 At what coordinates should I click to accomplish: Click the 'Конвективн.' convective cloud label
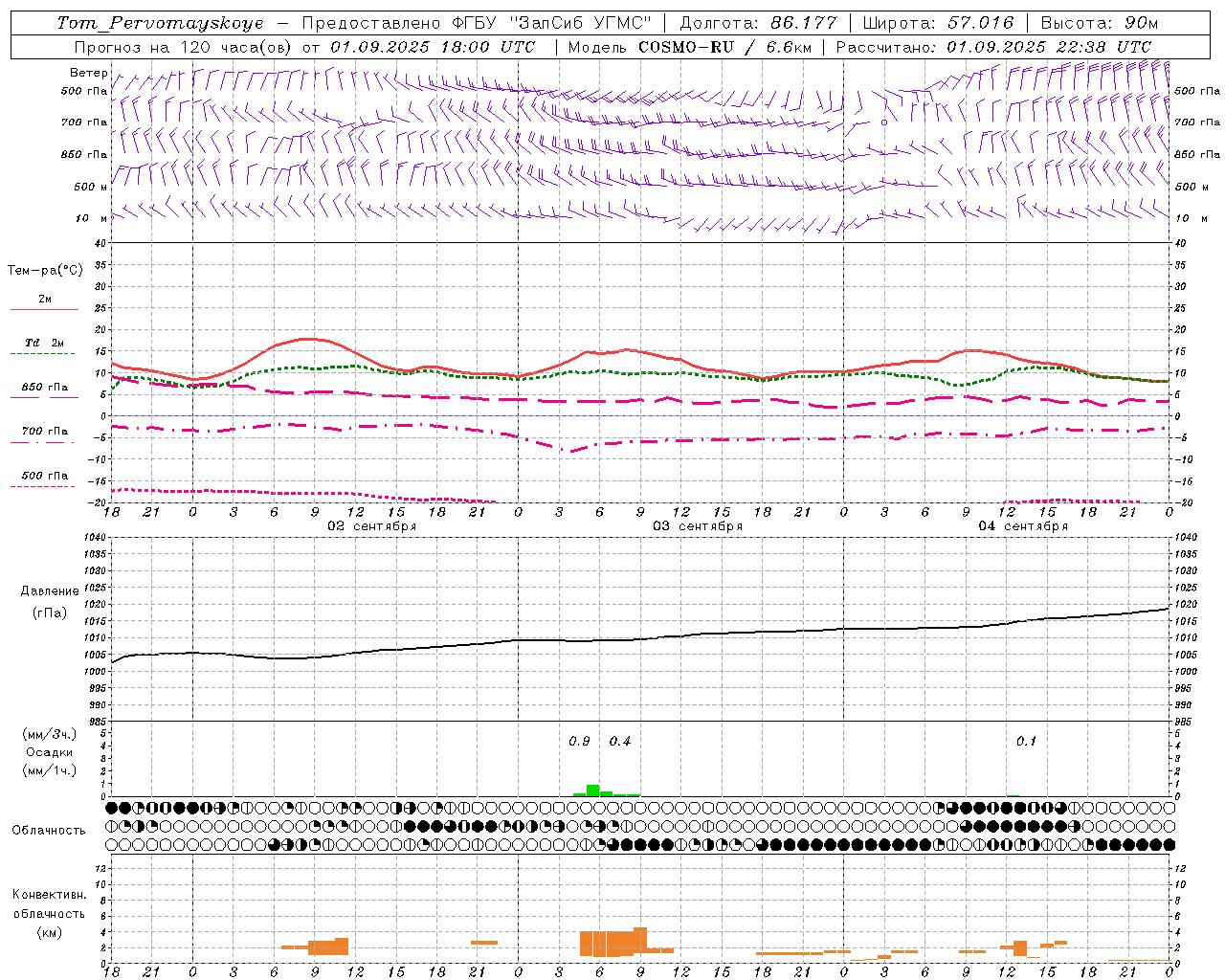pyautogui.click(x=49, y=895)
